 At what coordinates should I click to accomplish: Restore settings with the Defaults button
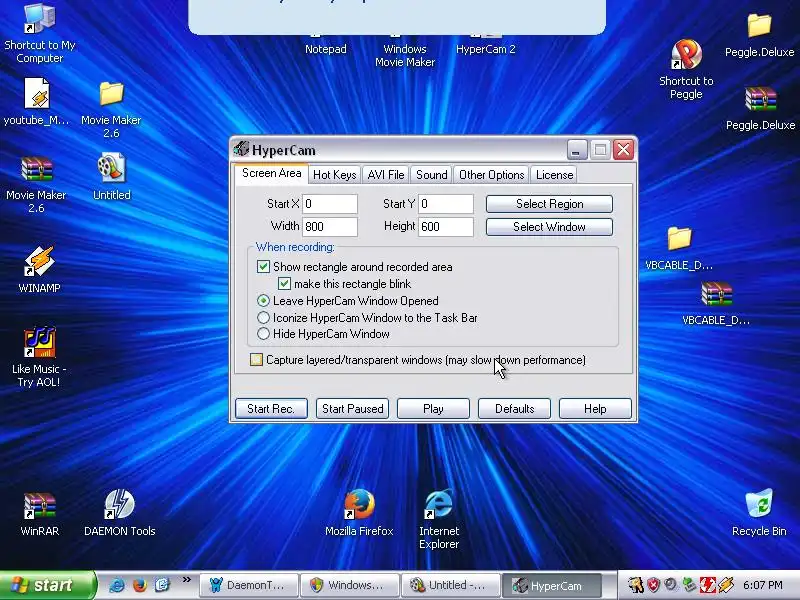tap(514, 409)
